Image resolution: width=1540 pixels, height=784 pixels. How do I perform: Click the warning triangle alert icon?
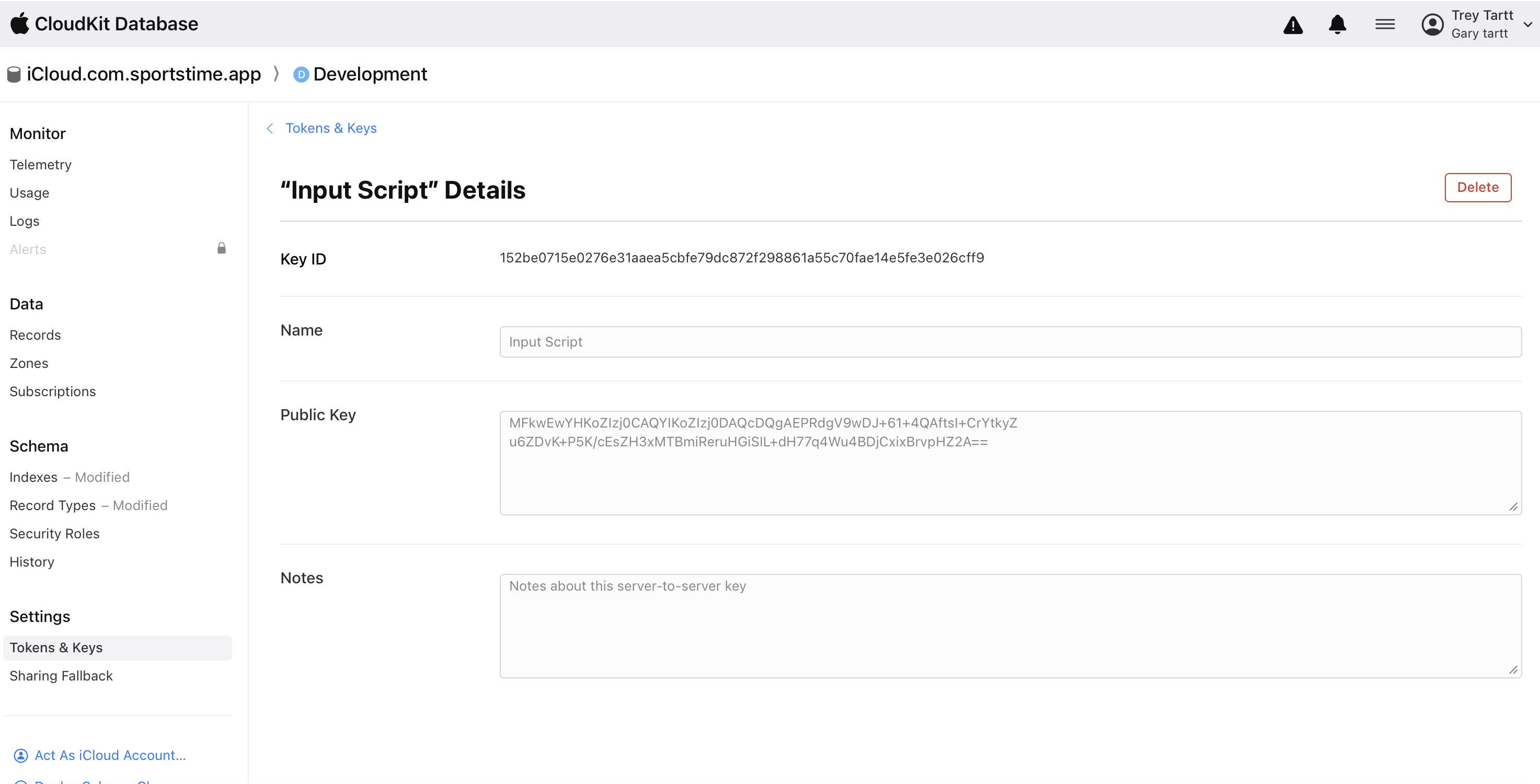click(x=1293, y=25)
